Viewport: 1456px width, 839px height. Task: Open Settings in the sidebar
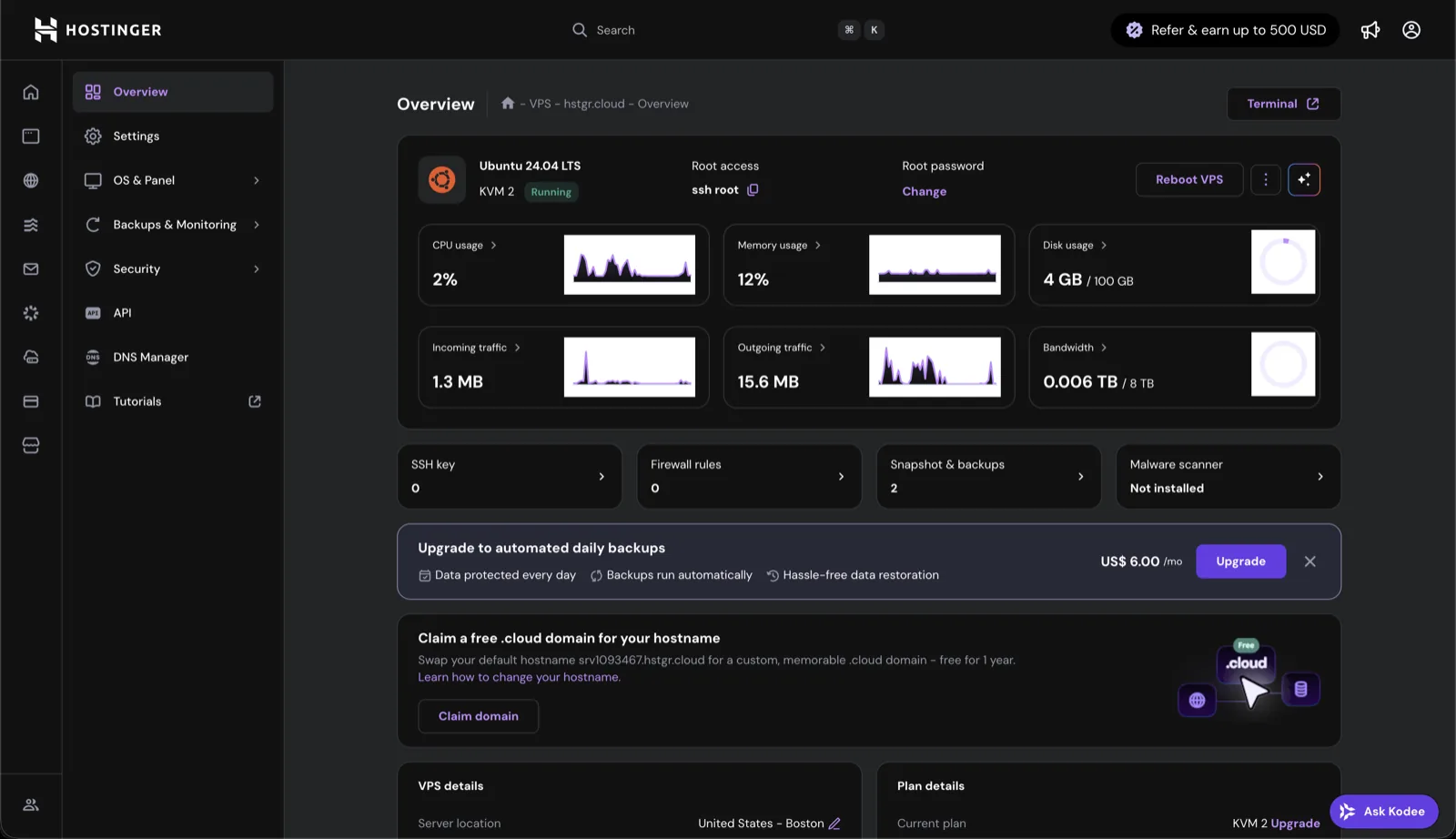pyautogui.click(x=173, y=136)
